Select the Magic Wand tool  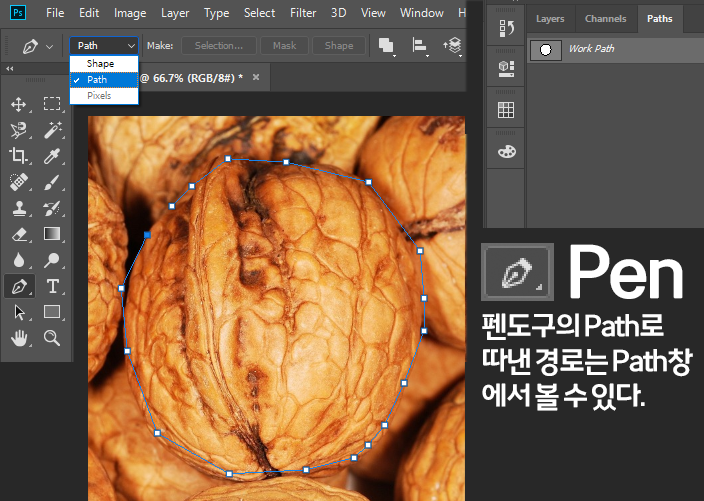pos(52,130)
